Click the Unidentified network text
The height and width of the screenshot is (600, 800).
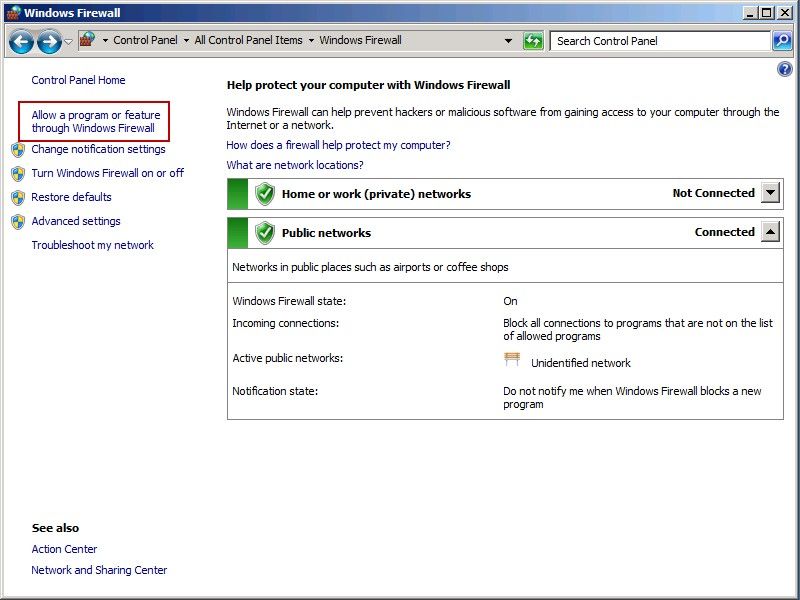[x=581, y=363]
